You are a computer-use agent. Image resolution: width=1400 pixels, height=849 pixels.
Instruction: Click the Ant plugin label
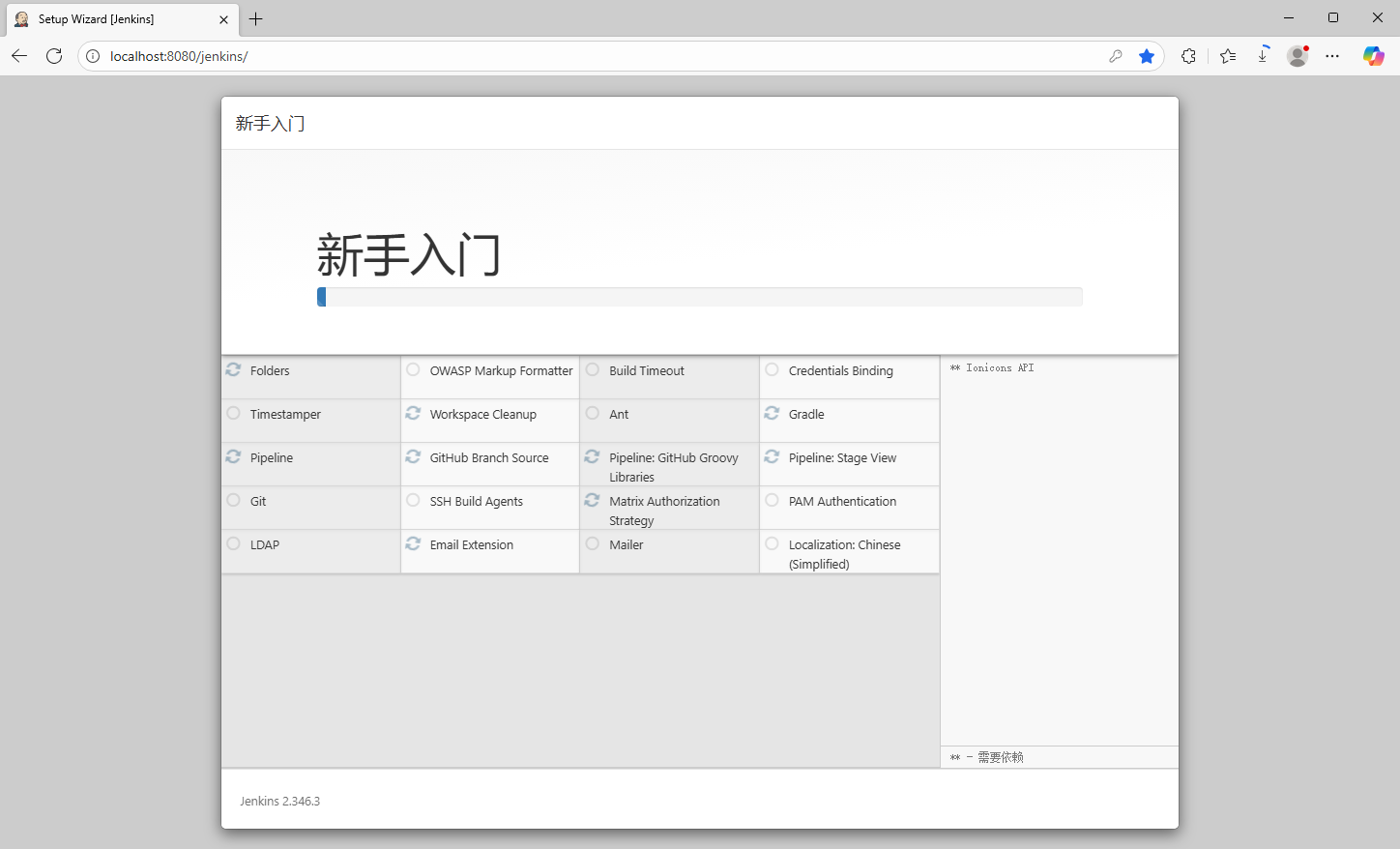(619, 414)
